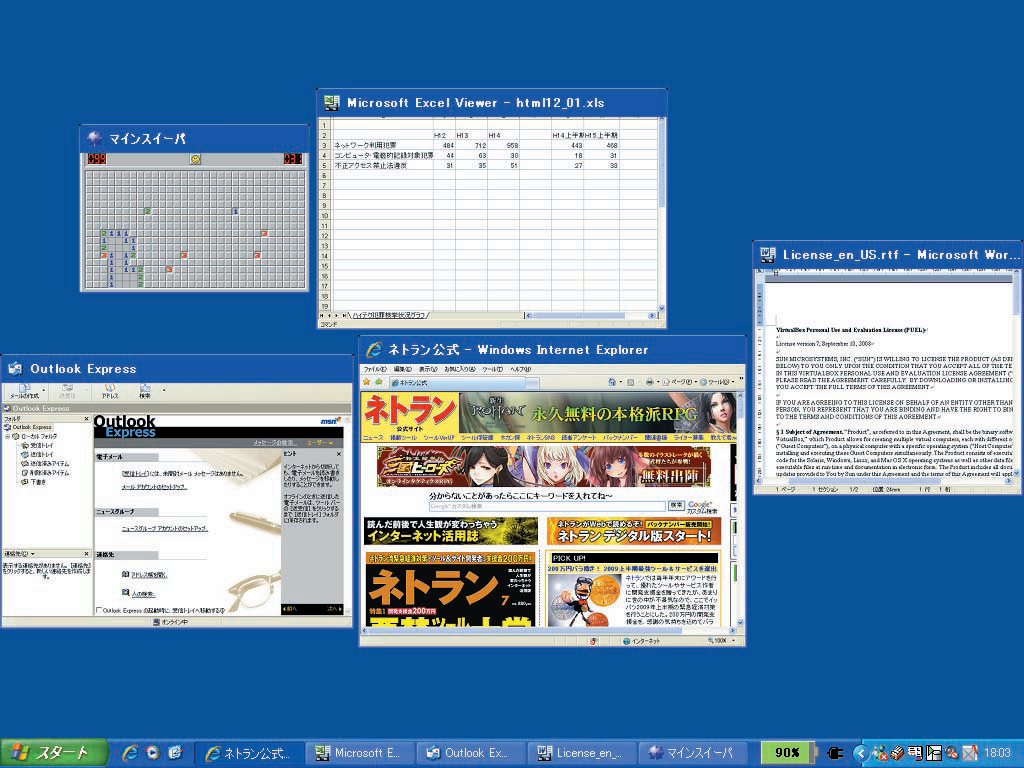
Task: Click the Internet Explorer title bar logo
Action: click(374, 349)
